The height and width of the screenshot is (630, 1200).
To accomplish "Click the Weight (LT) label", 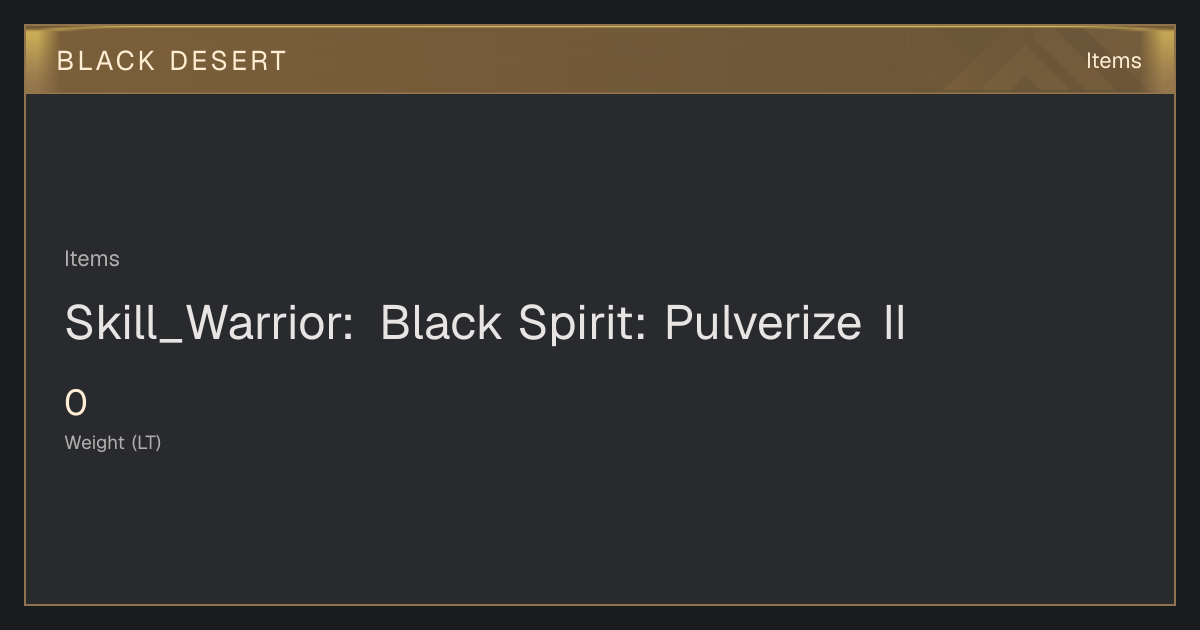I will coord(113,442).
